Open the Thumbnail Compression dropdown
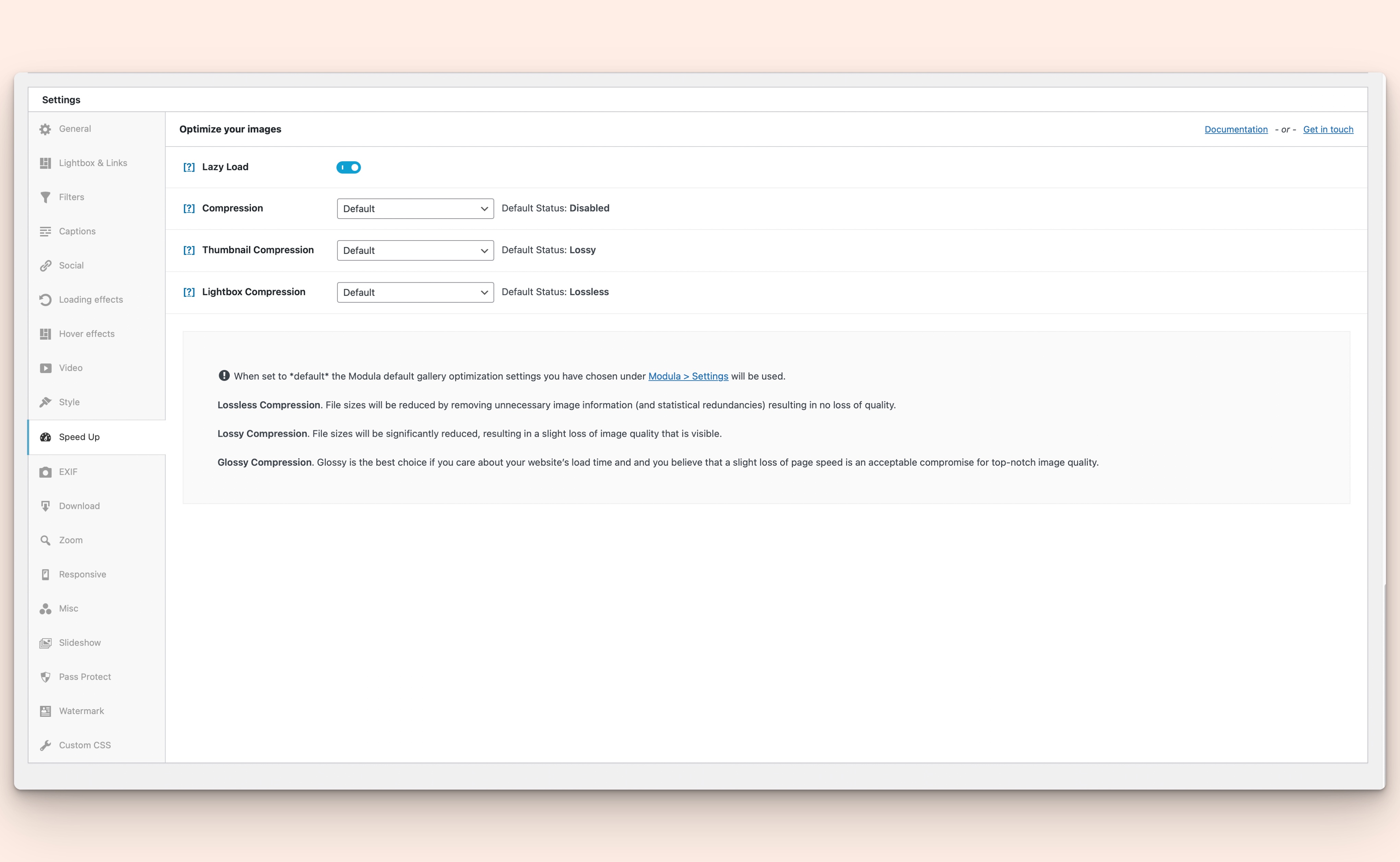Image resolution: width=1400 pixels, height=862 pixels. click(x=415, y=250)
